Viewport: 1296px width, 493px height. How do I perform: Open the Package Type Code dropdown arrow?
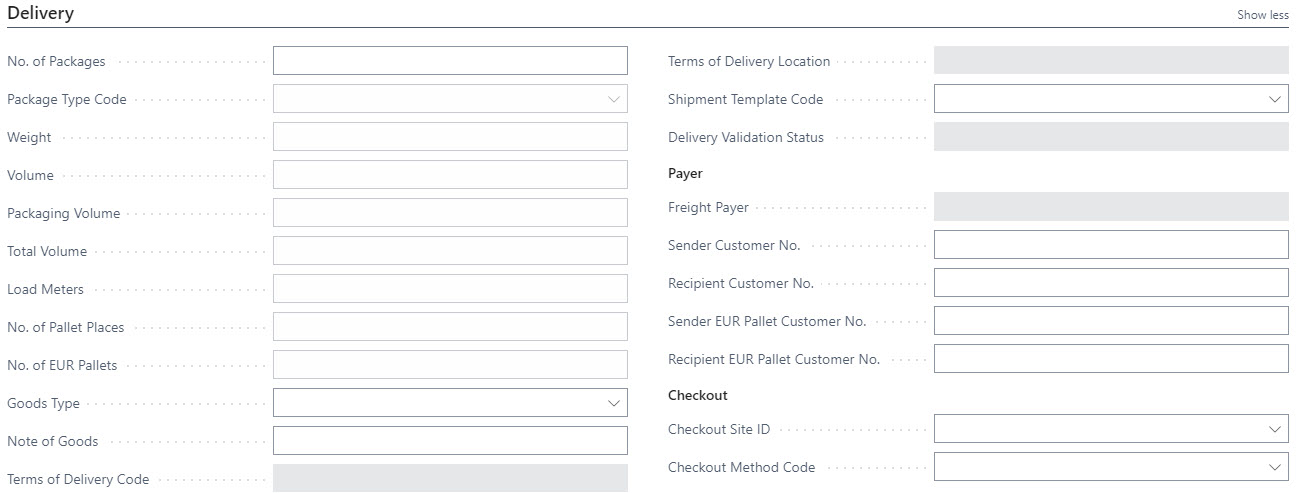point(613,99)
